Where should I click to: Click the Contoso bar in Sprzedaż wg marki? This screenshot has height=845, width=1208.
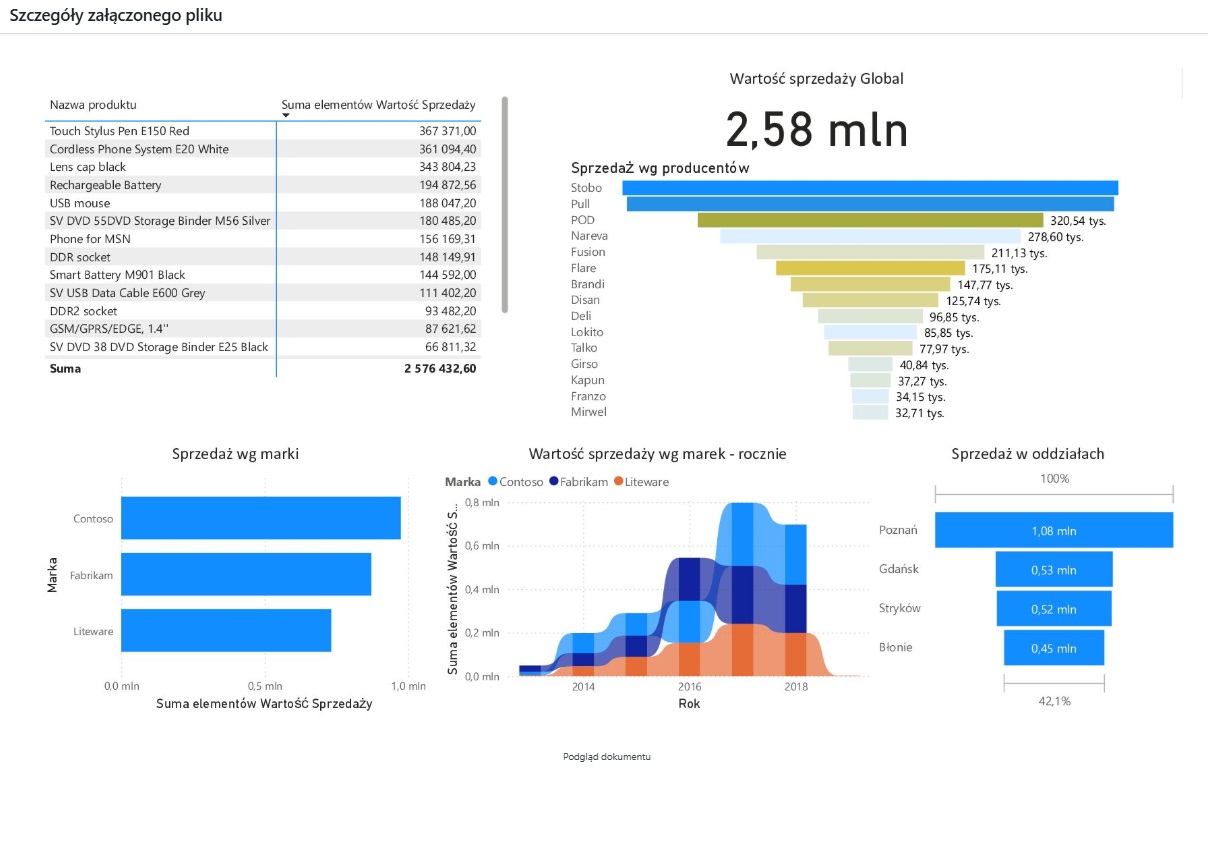point(260,518)
